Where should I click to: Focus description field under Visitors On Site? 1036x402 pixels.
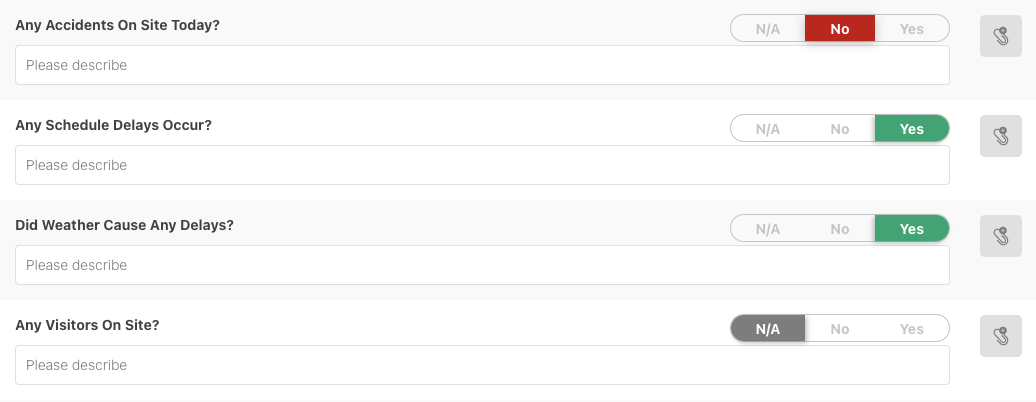tap(482, 365)
